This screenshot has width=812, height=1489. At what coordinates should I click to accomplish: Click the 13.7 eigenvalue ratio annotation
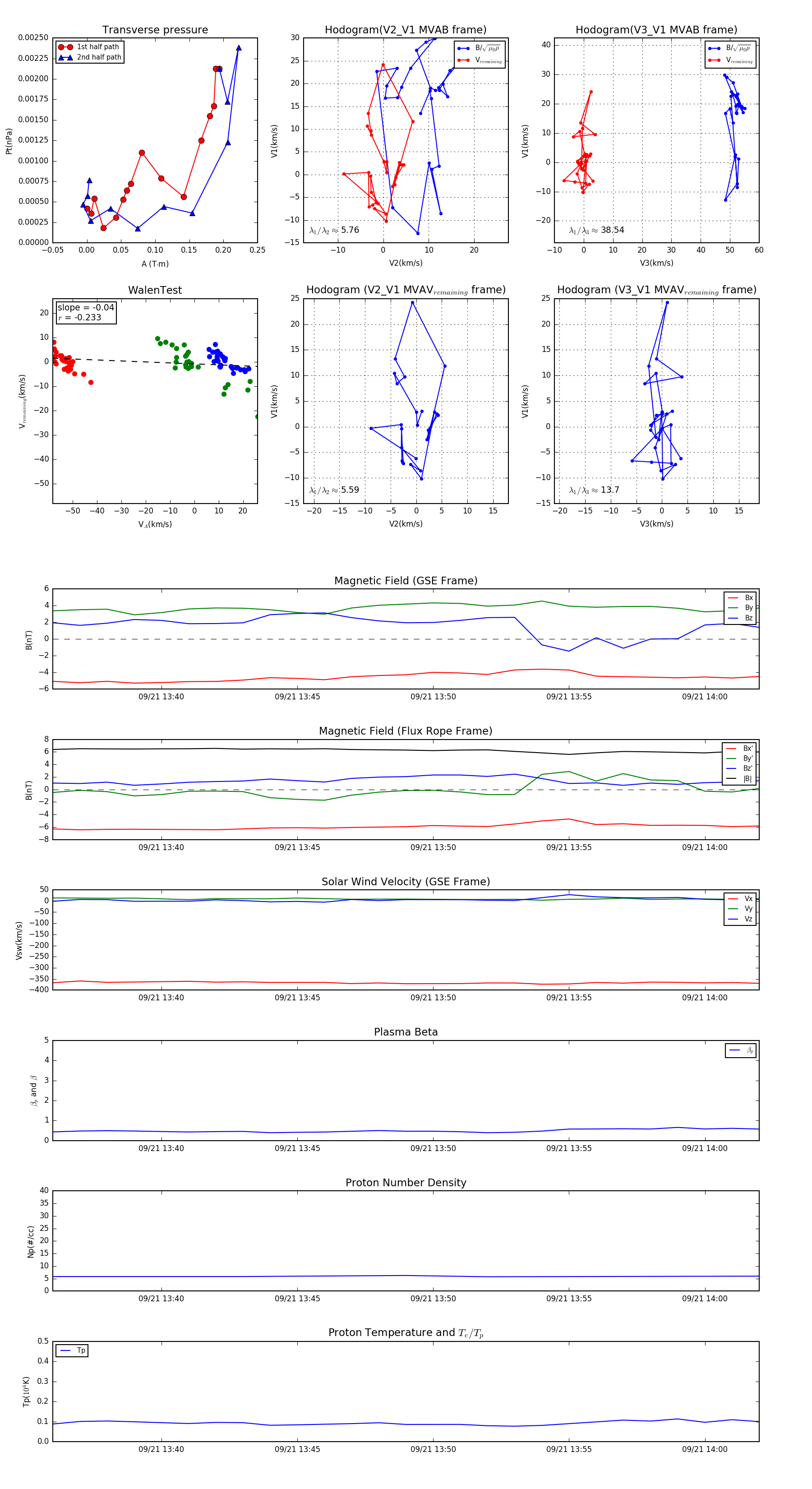594,490
